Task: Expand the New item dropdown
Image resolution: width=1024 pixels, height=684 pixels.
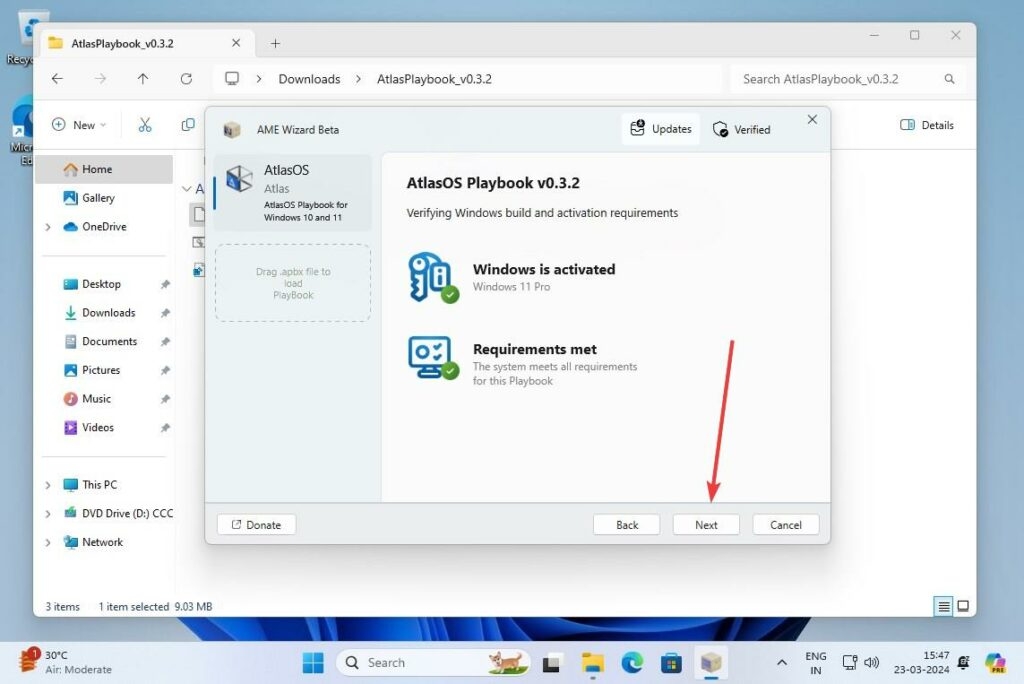Action: (79, 125)
